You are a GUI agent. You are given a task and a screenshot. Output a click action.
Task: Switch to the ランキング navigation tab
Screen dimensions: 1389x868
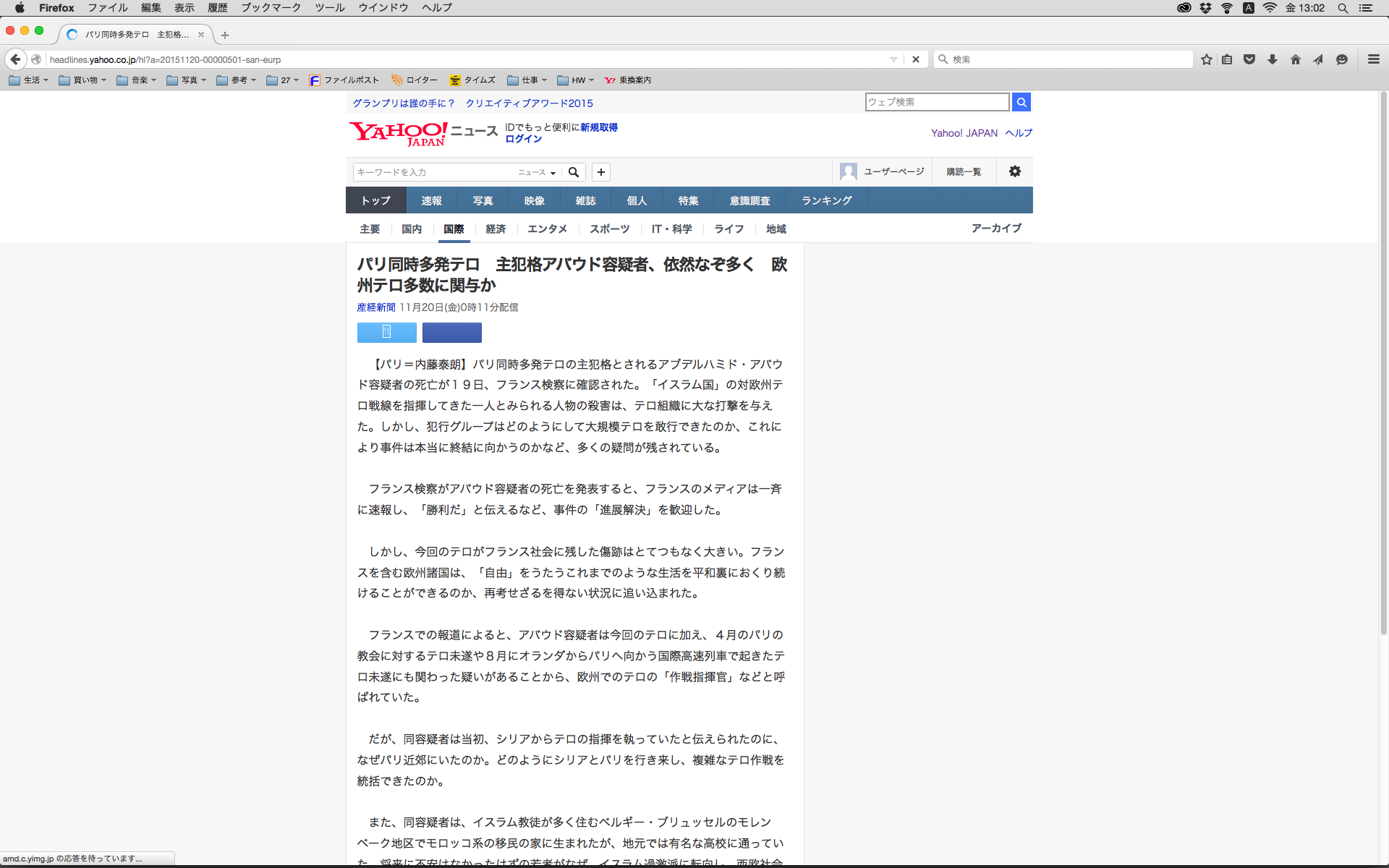point(826,200)
